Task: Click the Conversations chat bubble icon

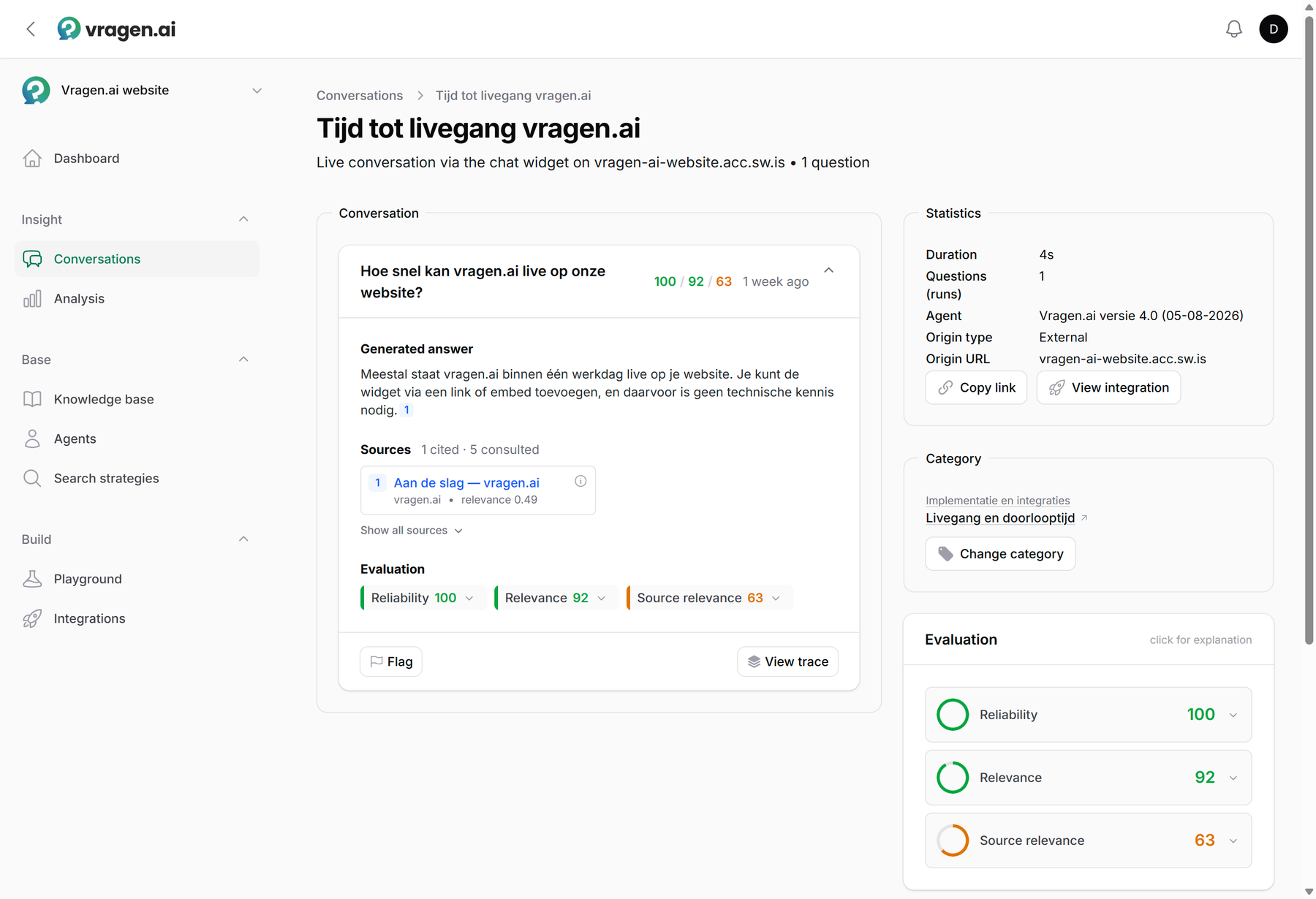Action: pyautogui.click(x=32, y=259)
